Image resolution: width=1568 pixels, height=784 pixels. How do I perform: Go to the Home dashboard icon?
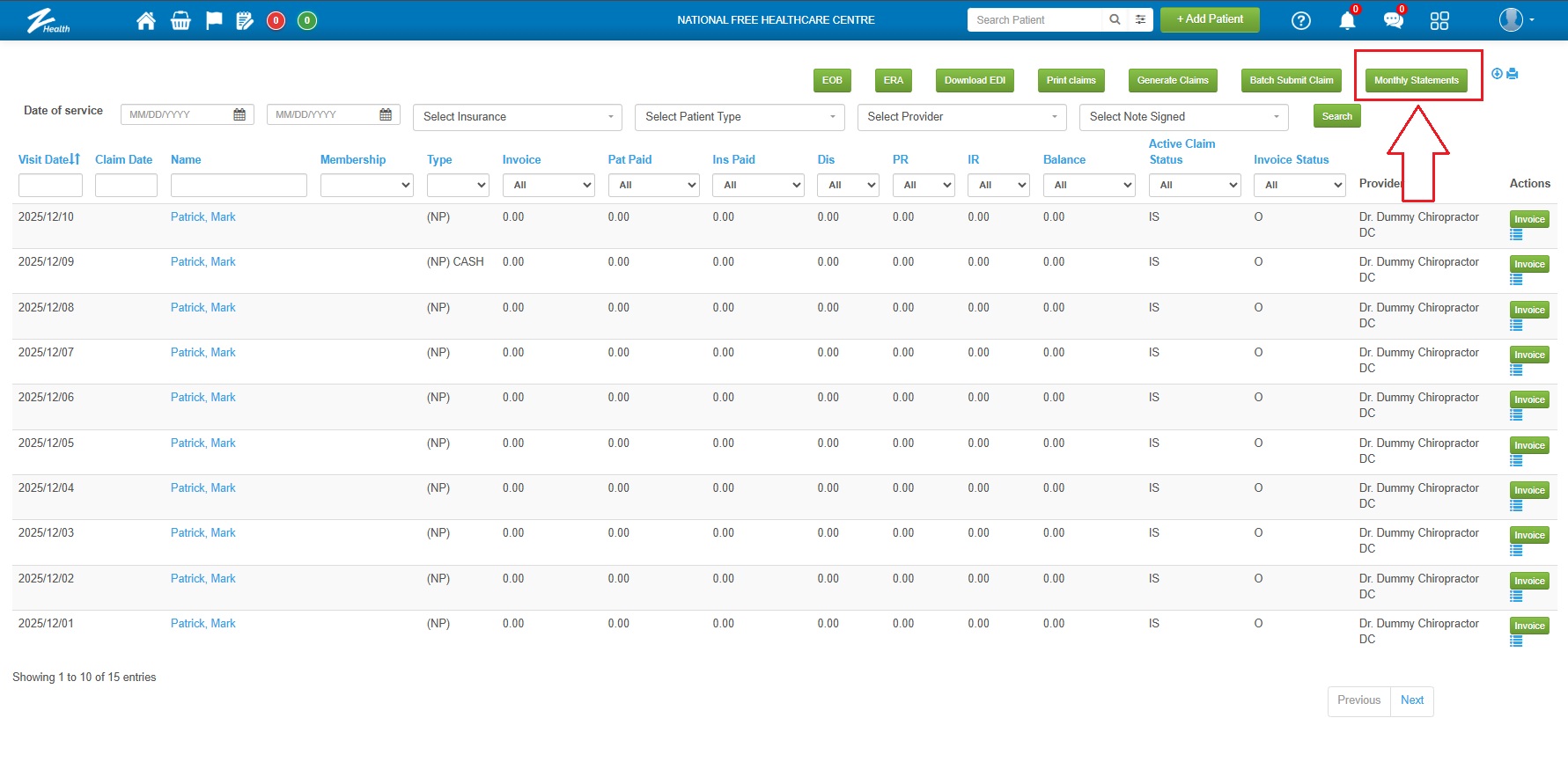pyautogui.click(x=146, y=20)
